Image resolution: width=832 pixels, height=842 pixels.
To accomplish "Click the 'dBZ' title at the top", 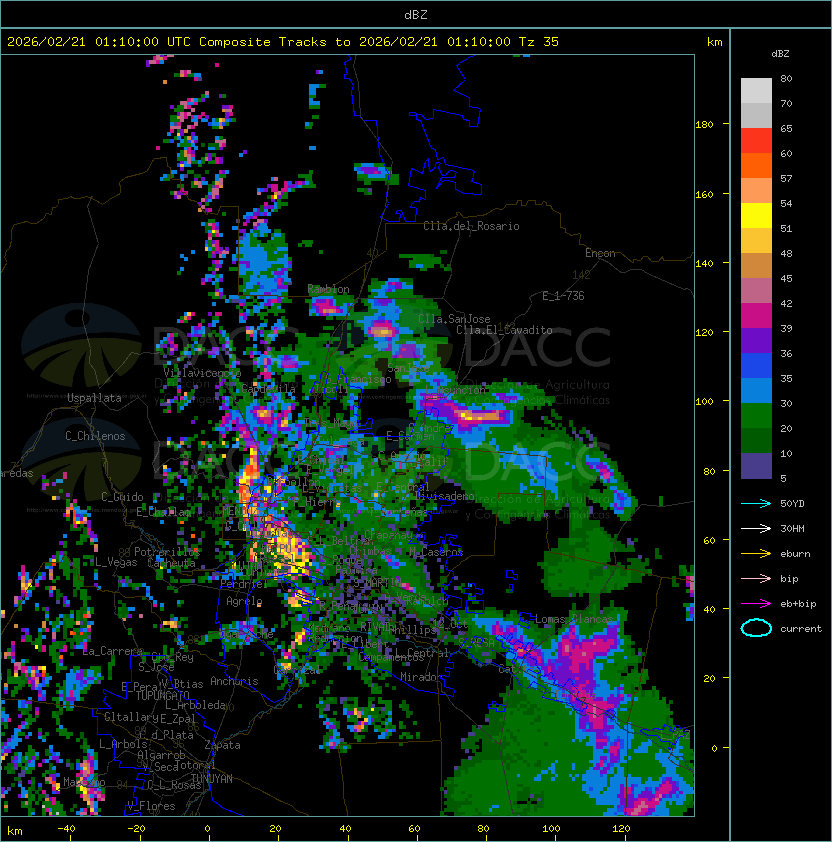I will 416,15.
